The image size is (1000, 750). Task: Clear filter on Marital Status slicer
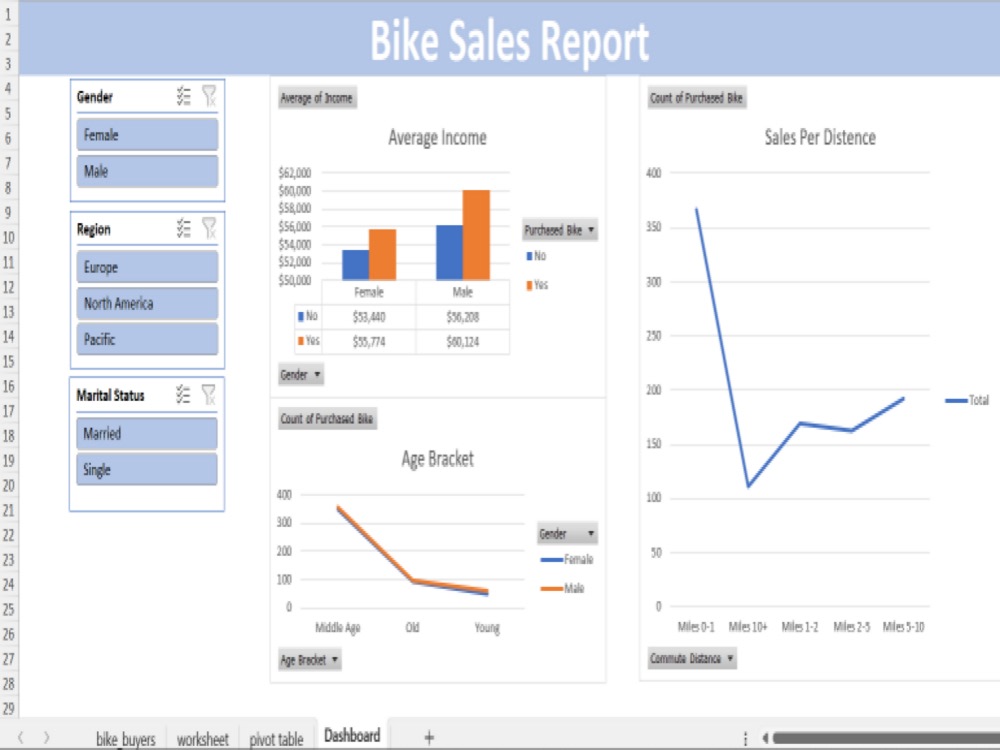point(209,395)
